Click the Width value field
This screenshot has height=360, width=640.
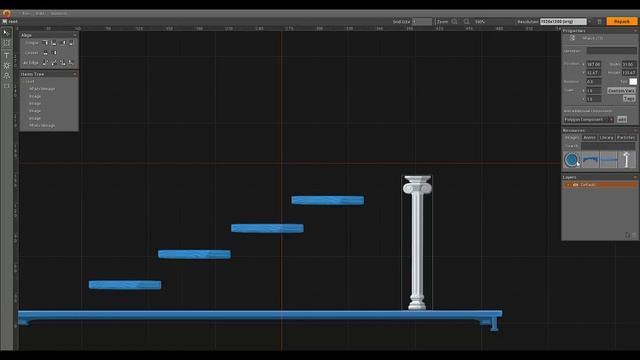629,64
